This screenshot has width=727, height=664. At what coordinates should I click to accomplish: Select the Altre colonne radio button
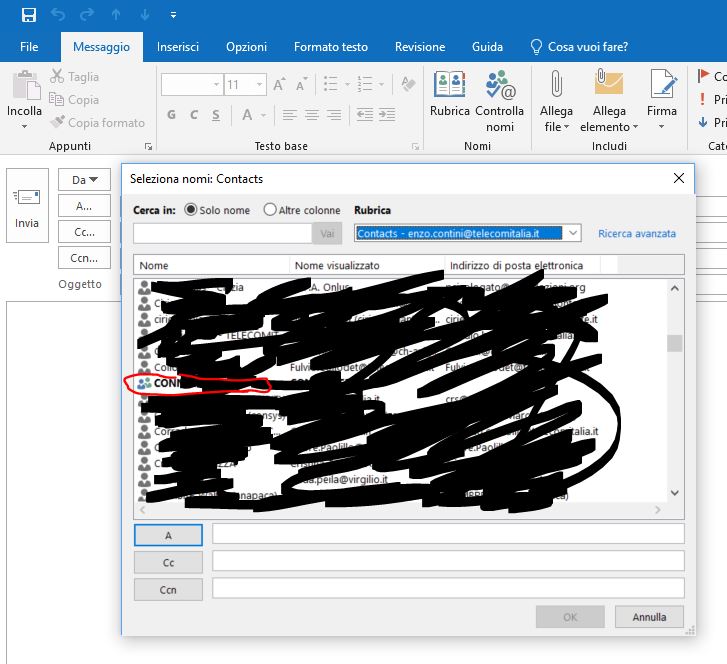pos(270,210)
